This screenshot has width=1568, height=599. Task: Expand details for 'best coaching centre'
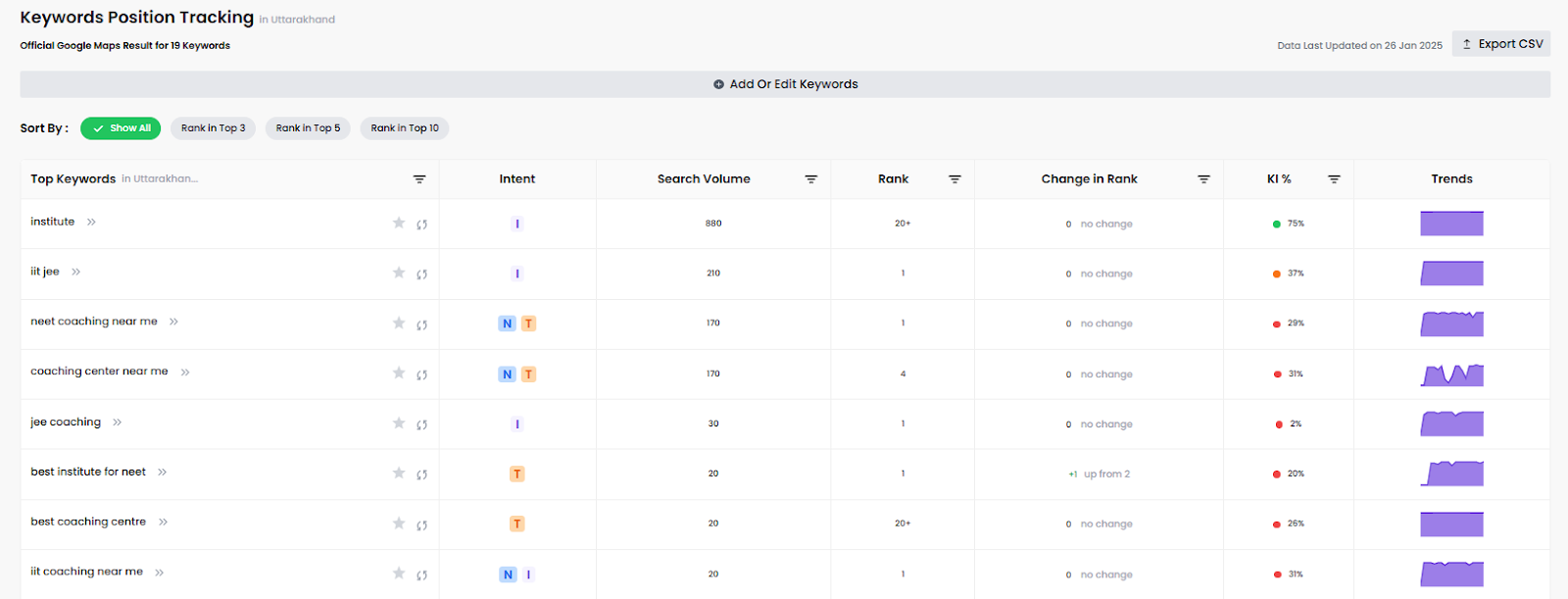pyautogui.click(x=163, y=523)
